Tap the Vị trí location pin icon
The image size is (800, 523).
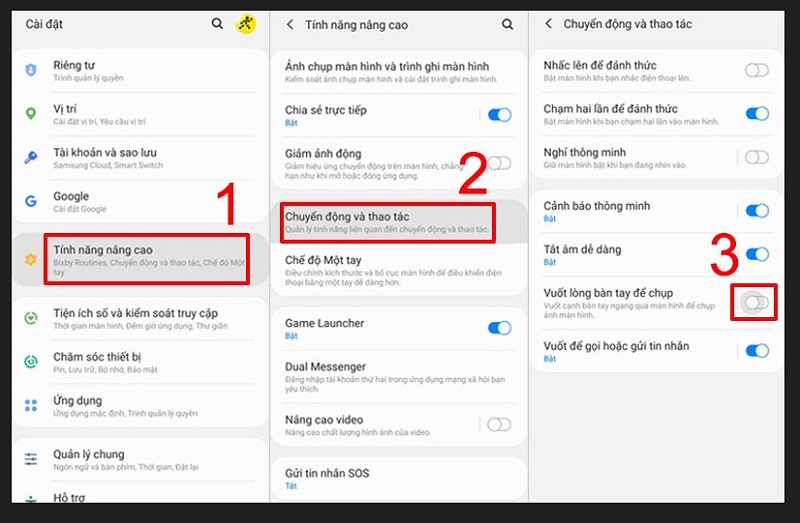pyautogui.click(x=31, y=114)
